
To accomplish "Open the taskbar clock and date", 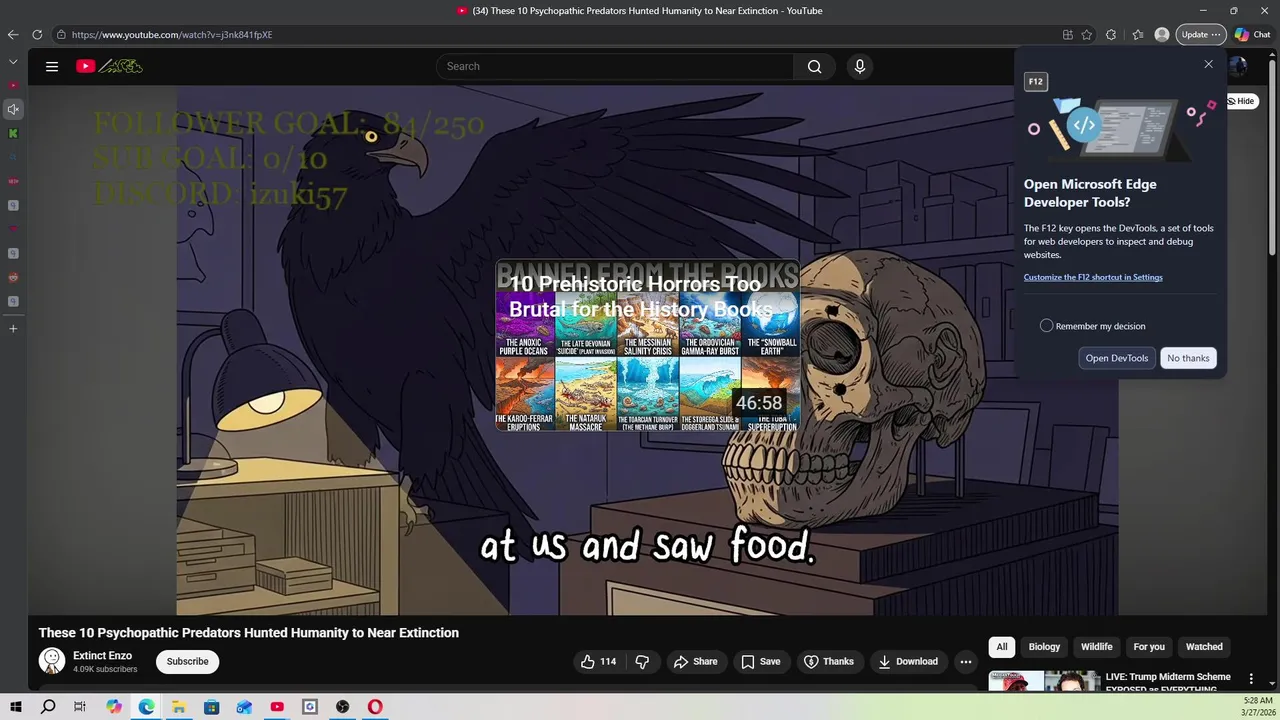I will pyautogui.click(x=1257, y=707).
